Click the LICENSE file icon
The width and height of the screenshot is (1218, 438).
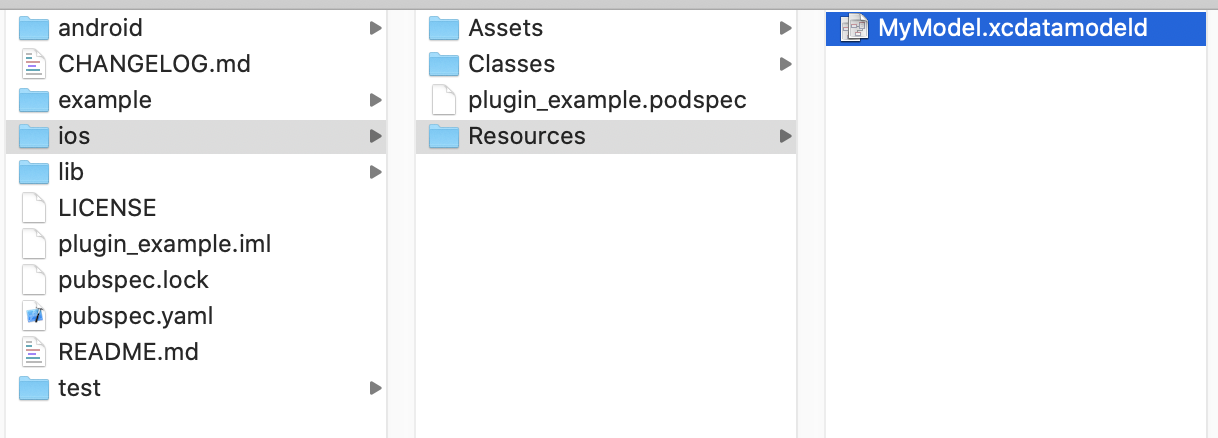[x=34, y=208]
